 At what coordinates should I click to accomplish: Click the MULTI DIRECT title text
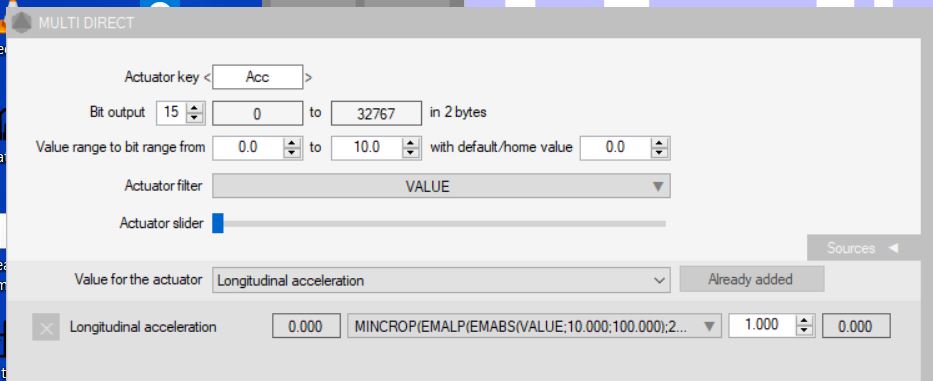tap(86, 23)
